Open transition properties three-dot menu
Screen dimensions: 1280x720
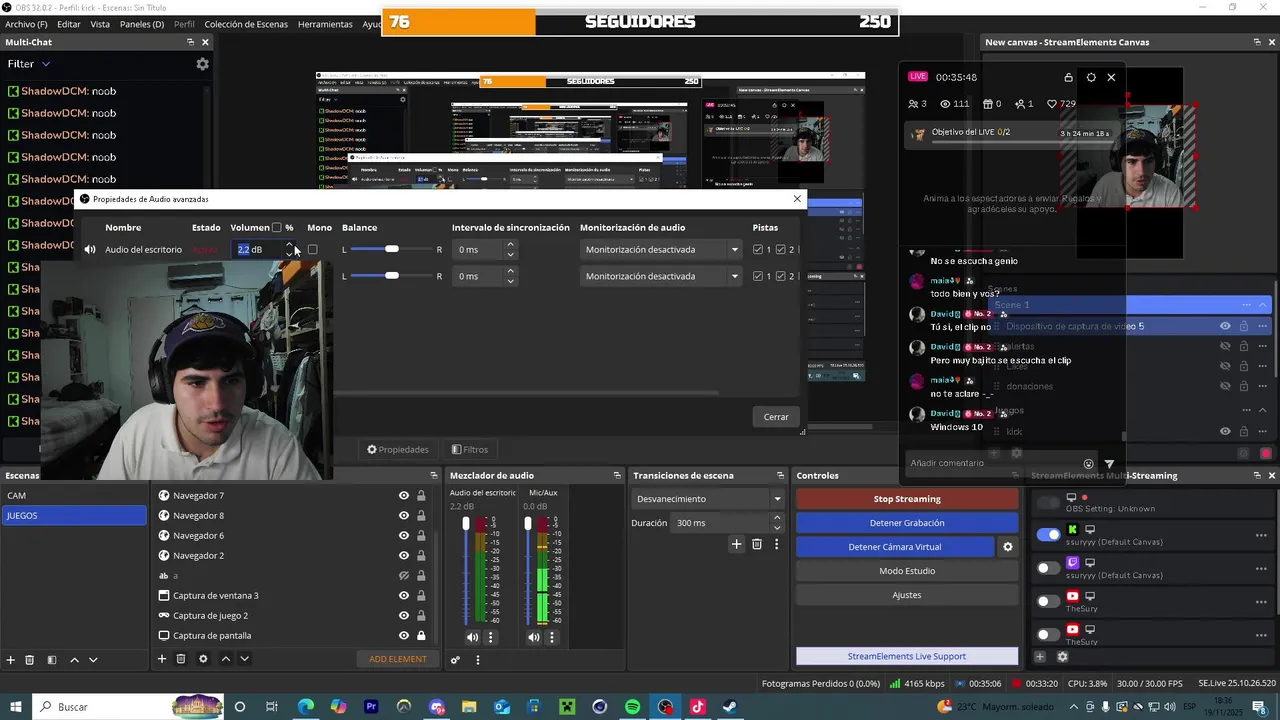pos(776,544)
